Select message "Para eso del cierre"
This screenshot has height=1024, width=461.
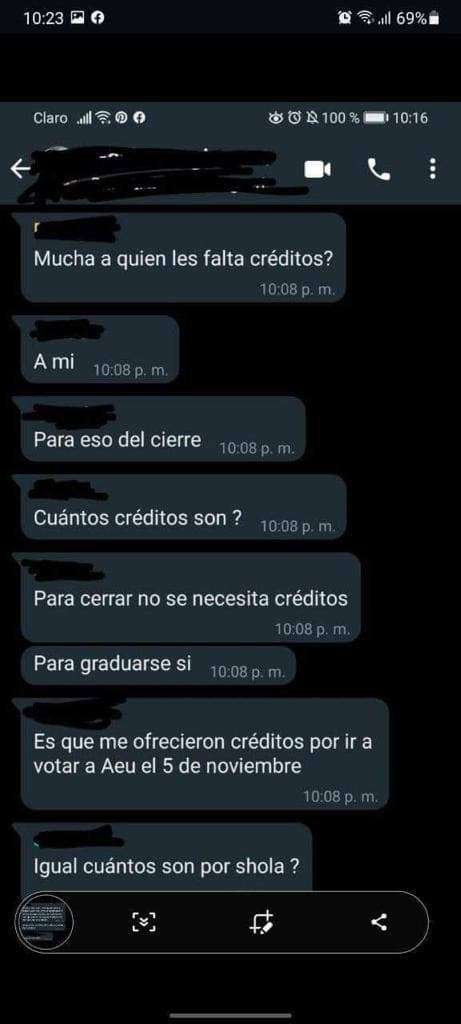163,429
